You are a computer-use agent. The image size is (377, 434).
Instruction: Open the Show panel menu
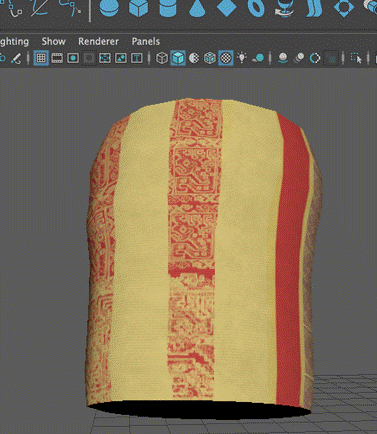(x=53, y=41)
